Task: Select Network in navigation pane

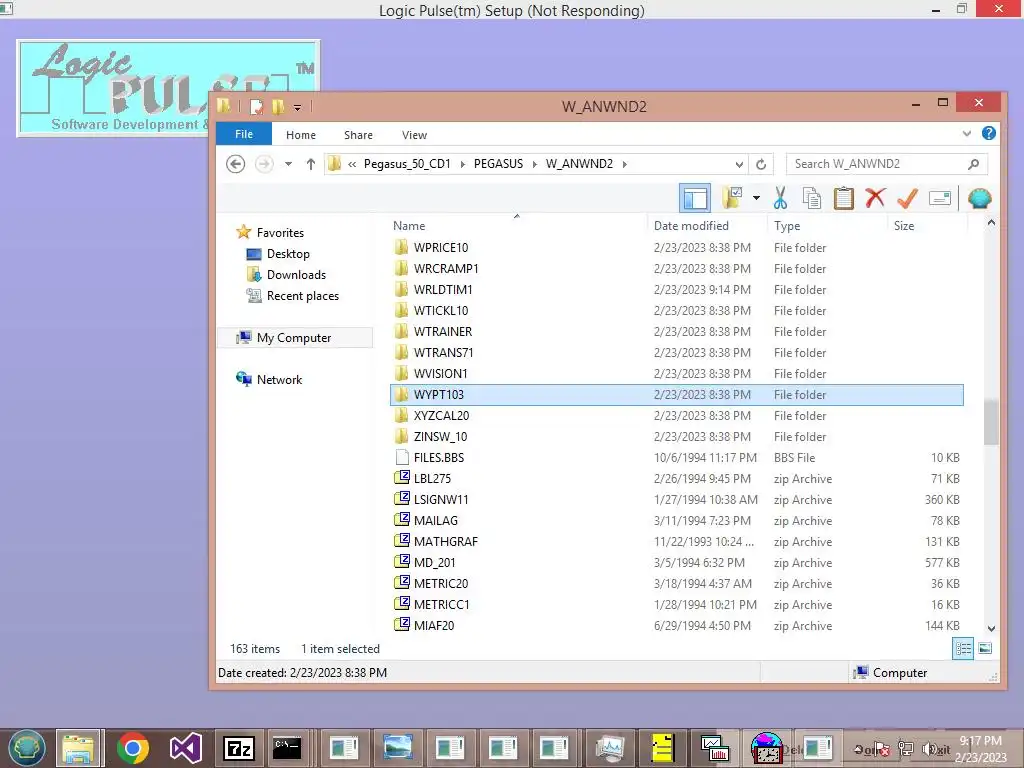Action: (279, 379)
